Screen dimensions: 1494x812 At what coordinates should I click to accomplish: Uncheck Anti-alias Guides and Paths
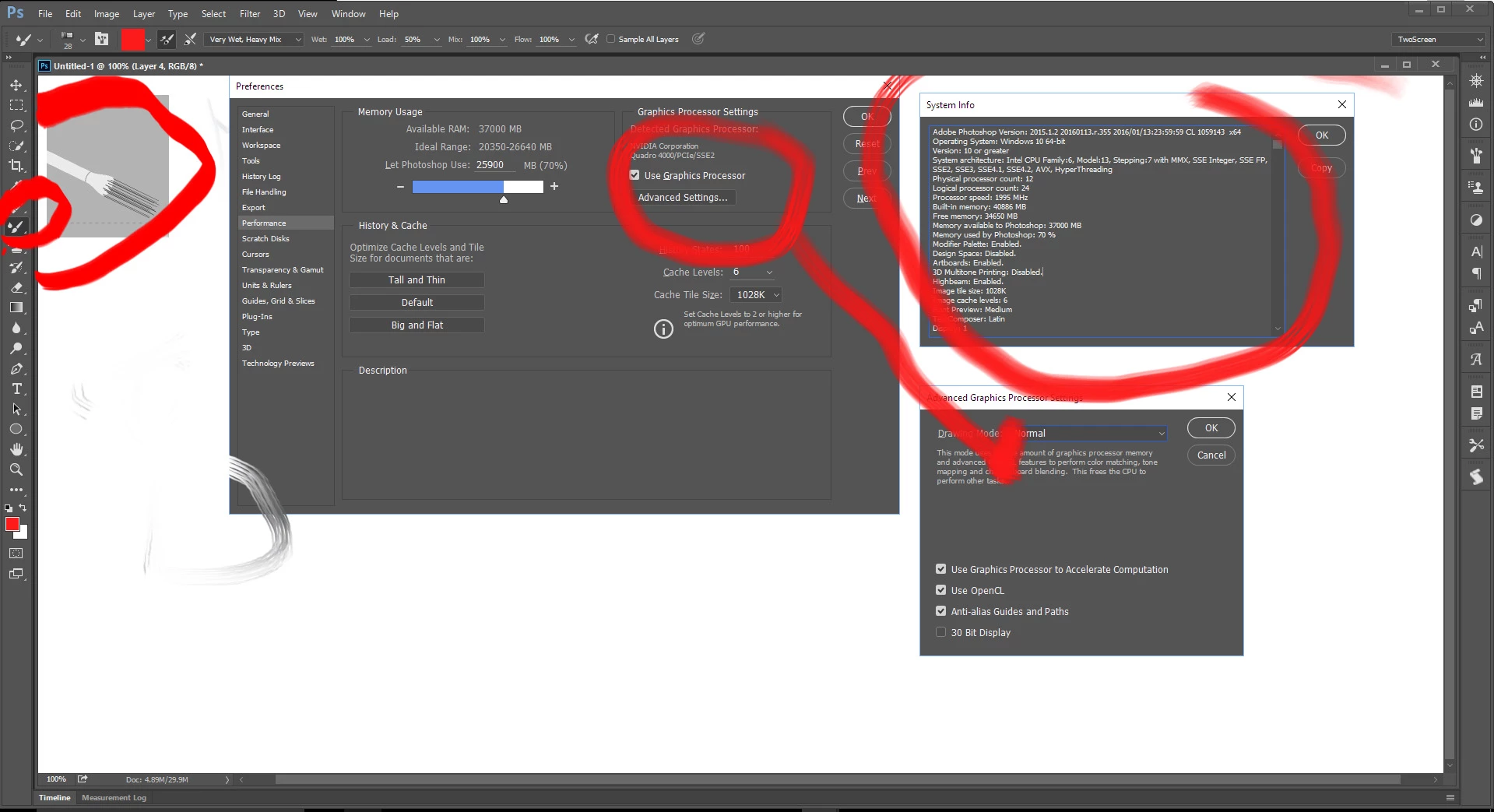click(x=940, y=611)
